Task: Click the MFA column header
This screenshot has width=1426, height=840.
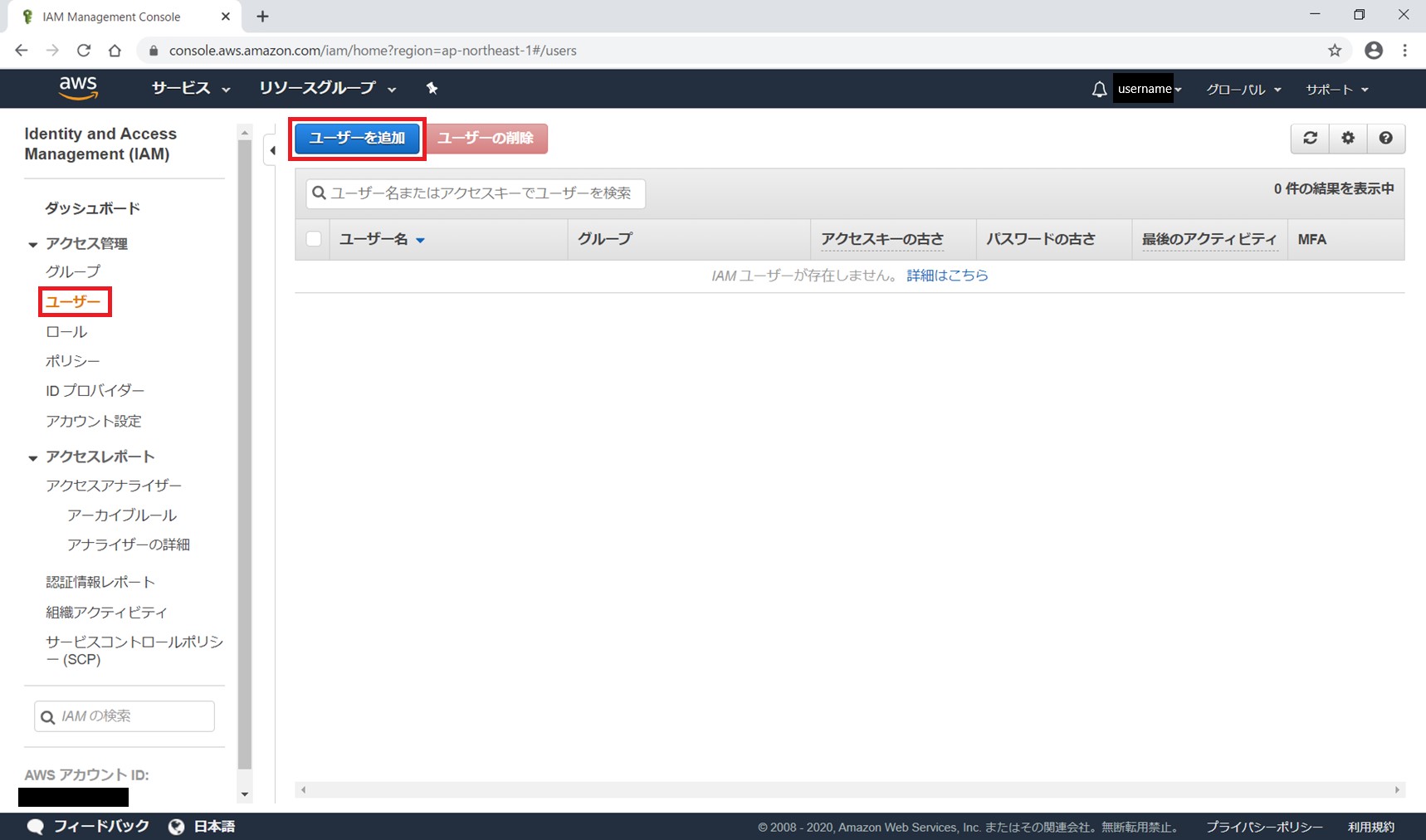Action: 1312,239
